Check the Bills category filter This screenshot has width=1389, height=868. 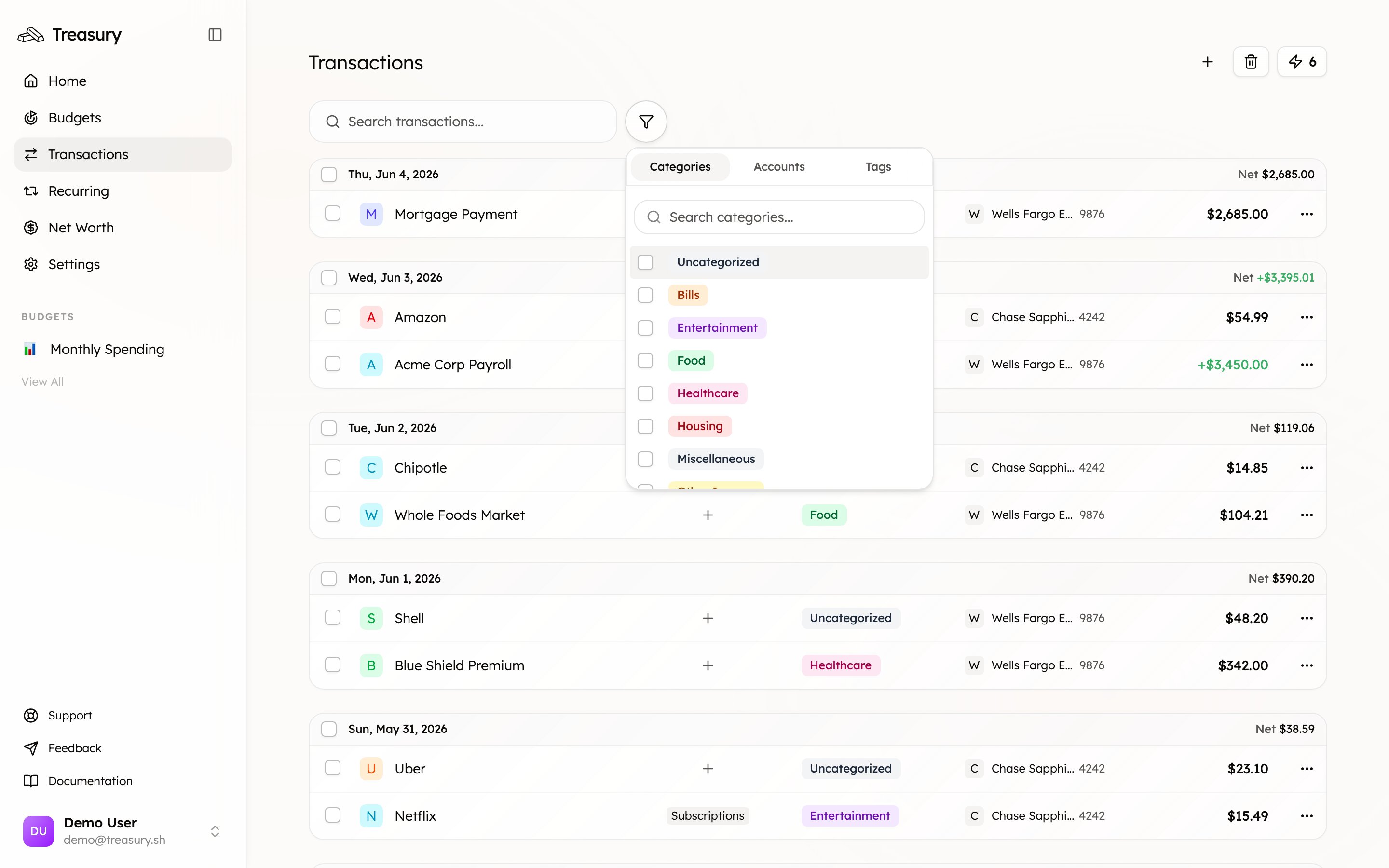[645, 295]
